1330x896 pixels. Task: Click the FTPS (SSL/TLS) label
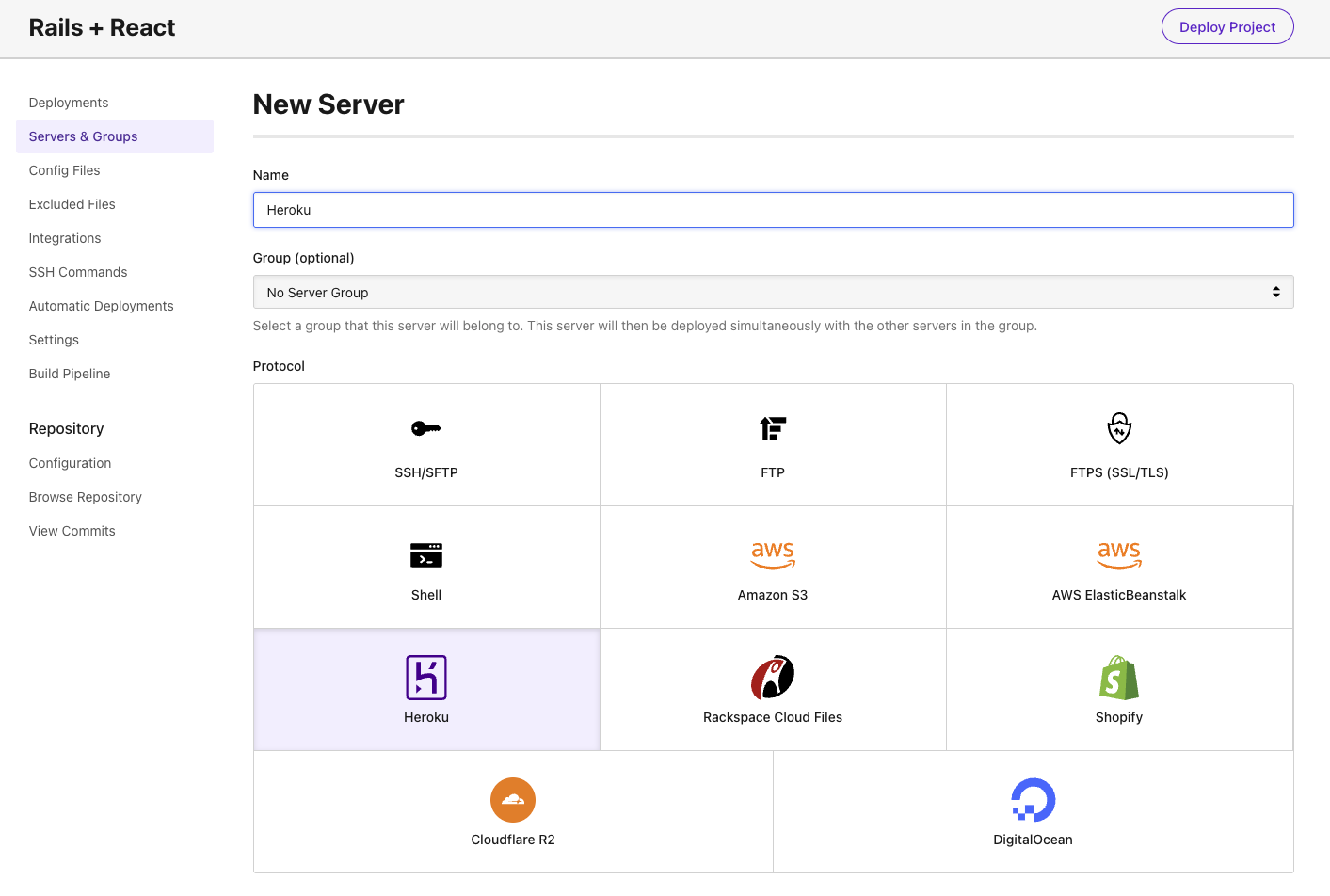coord(1119,472)
